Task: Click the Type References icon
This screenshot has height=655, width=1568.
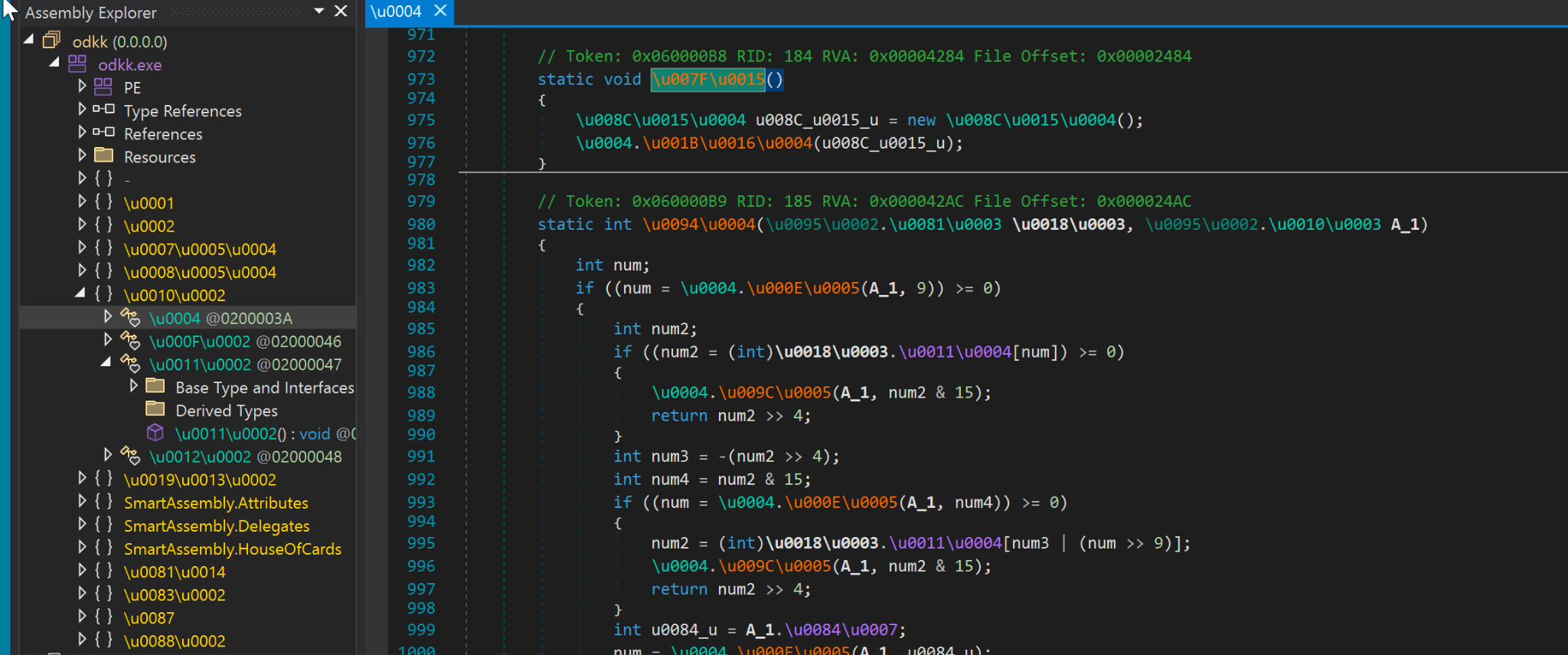Action: 103,110
